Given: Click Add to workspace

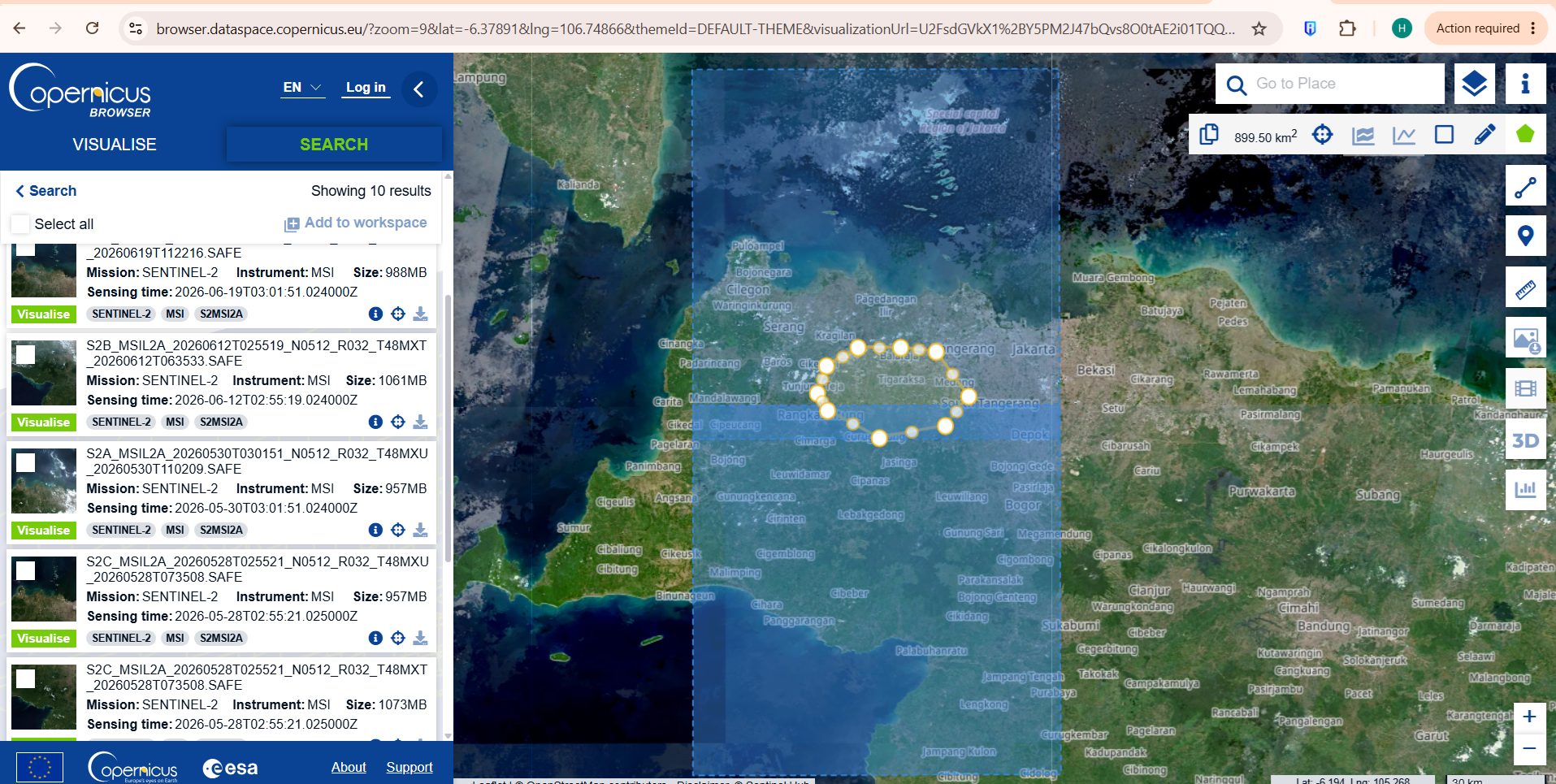Looking at the screenshot, I should point(356,223).
